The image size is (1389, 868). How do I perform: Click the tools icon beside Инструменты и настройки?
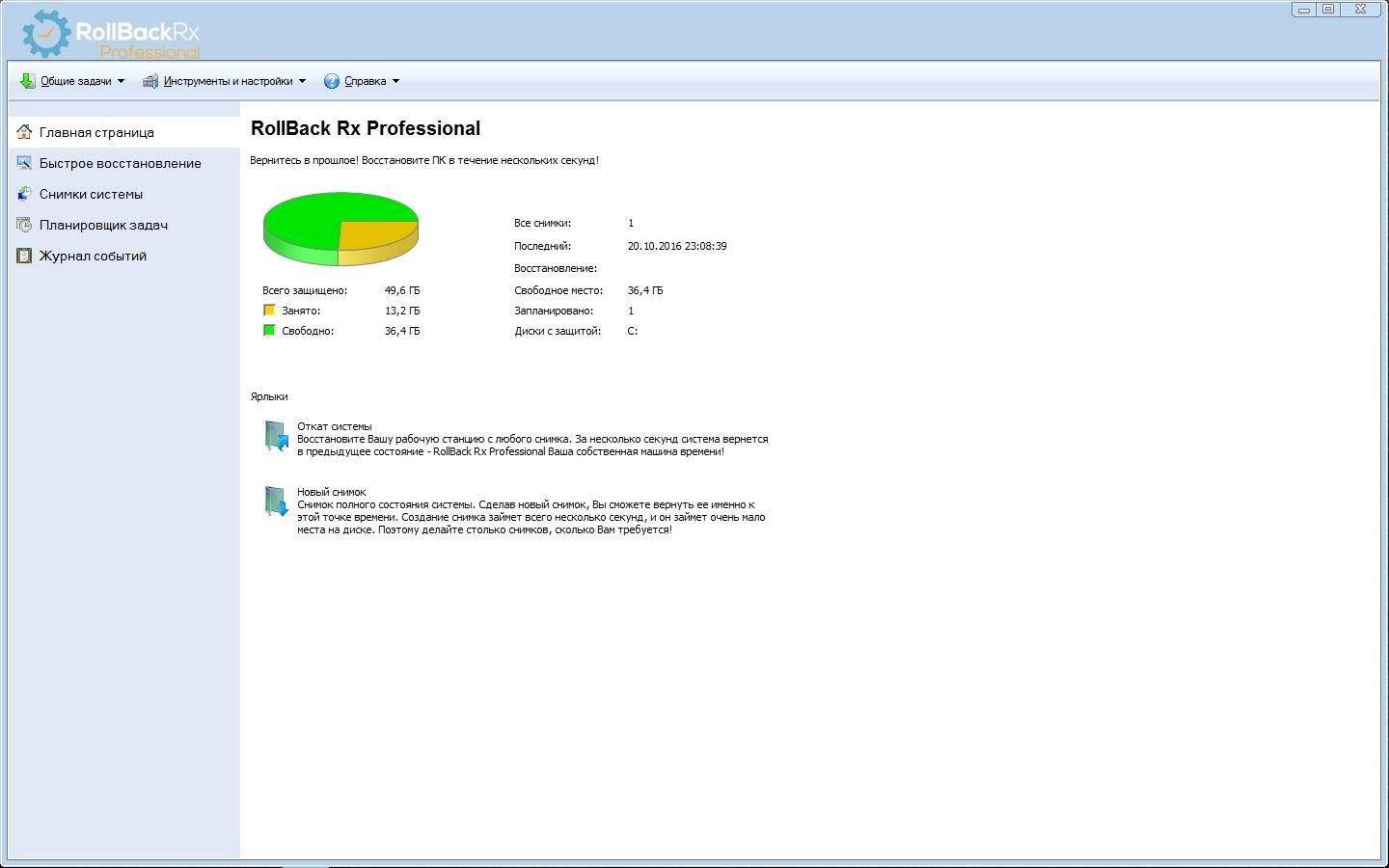(x=150, y=81)
